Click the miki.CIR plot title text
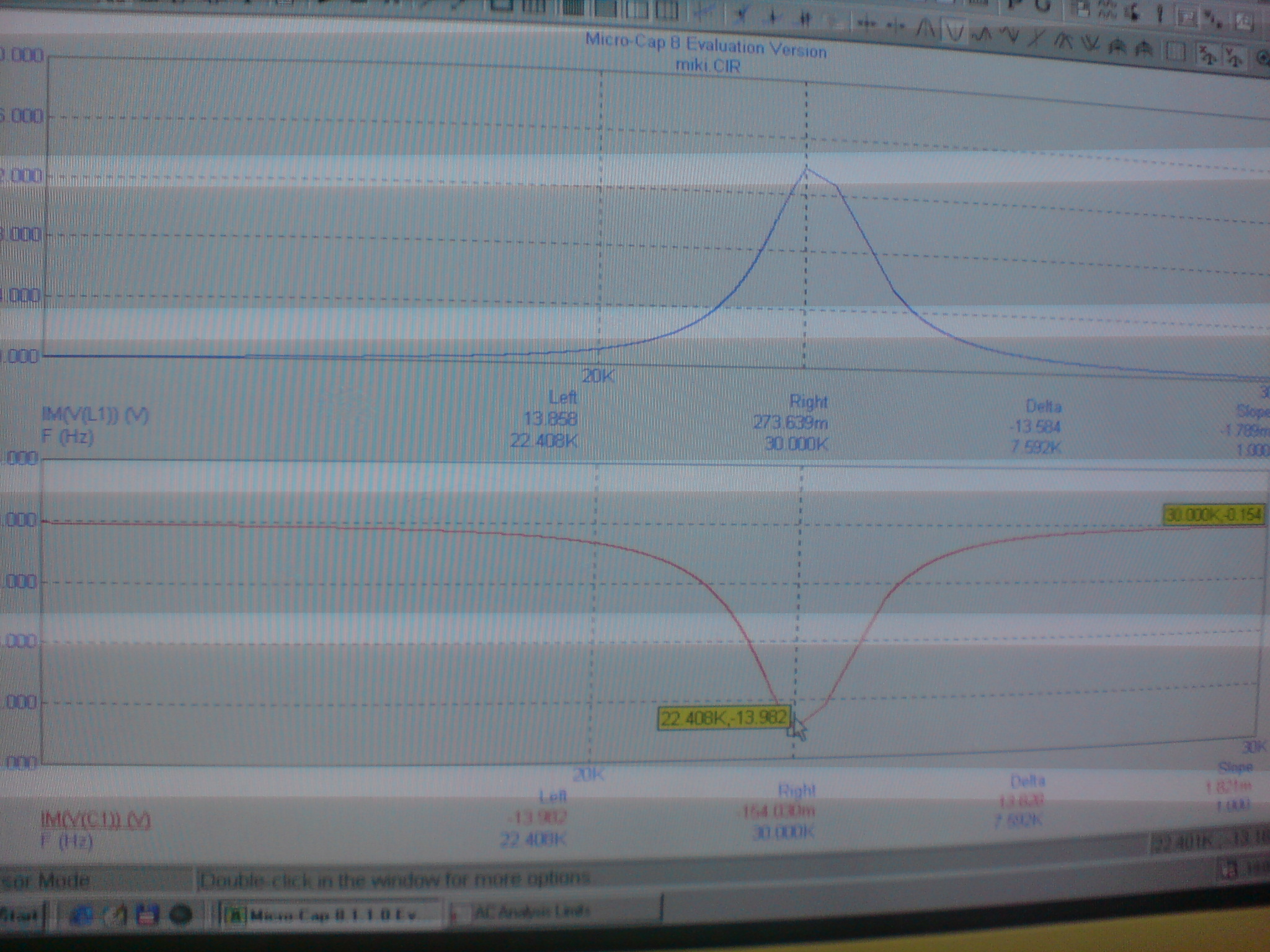 tap(708, 65)
